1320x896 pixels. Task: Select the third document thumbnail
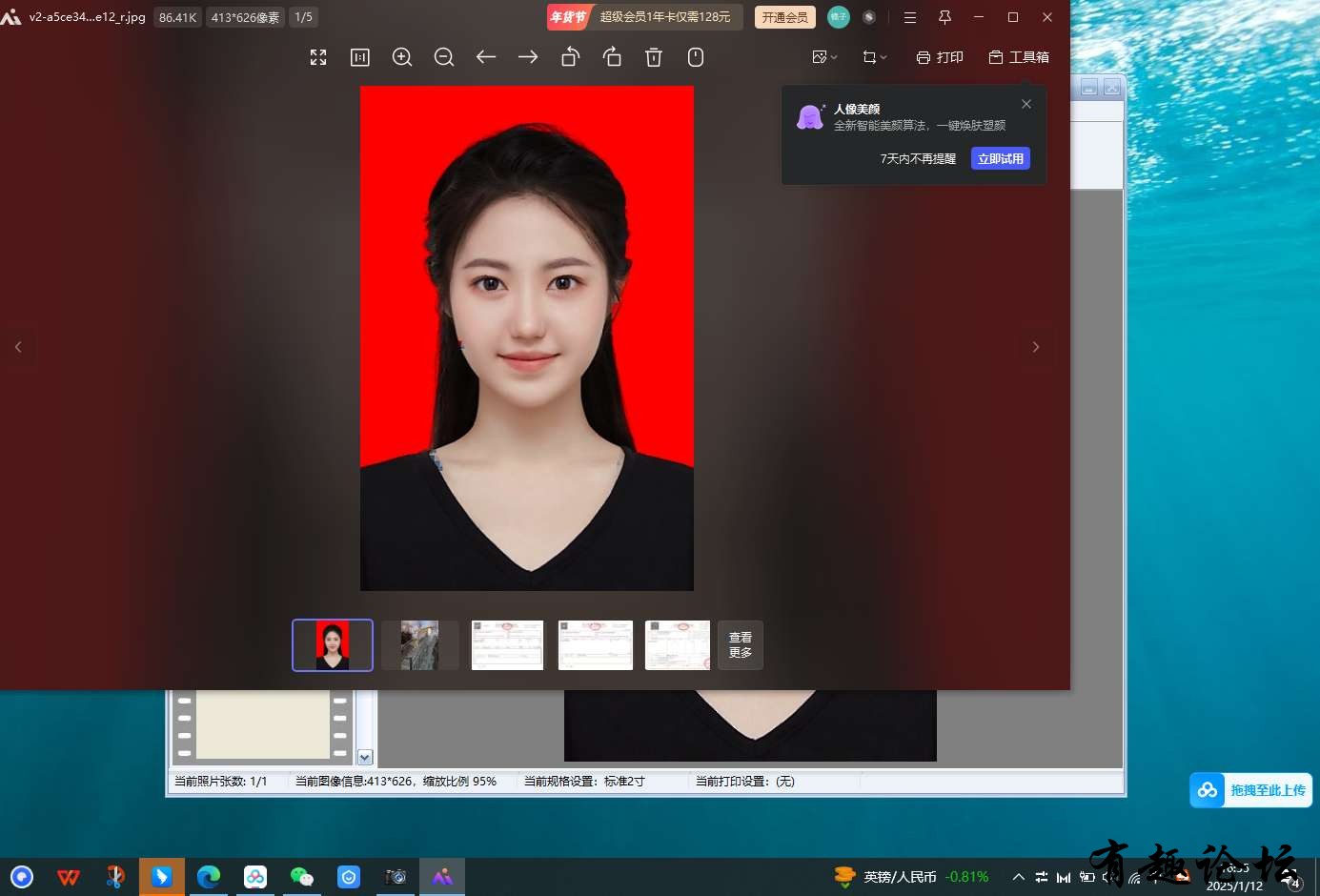tap(507, 645)
